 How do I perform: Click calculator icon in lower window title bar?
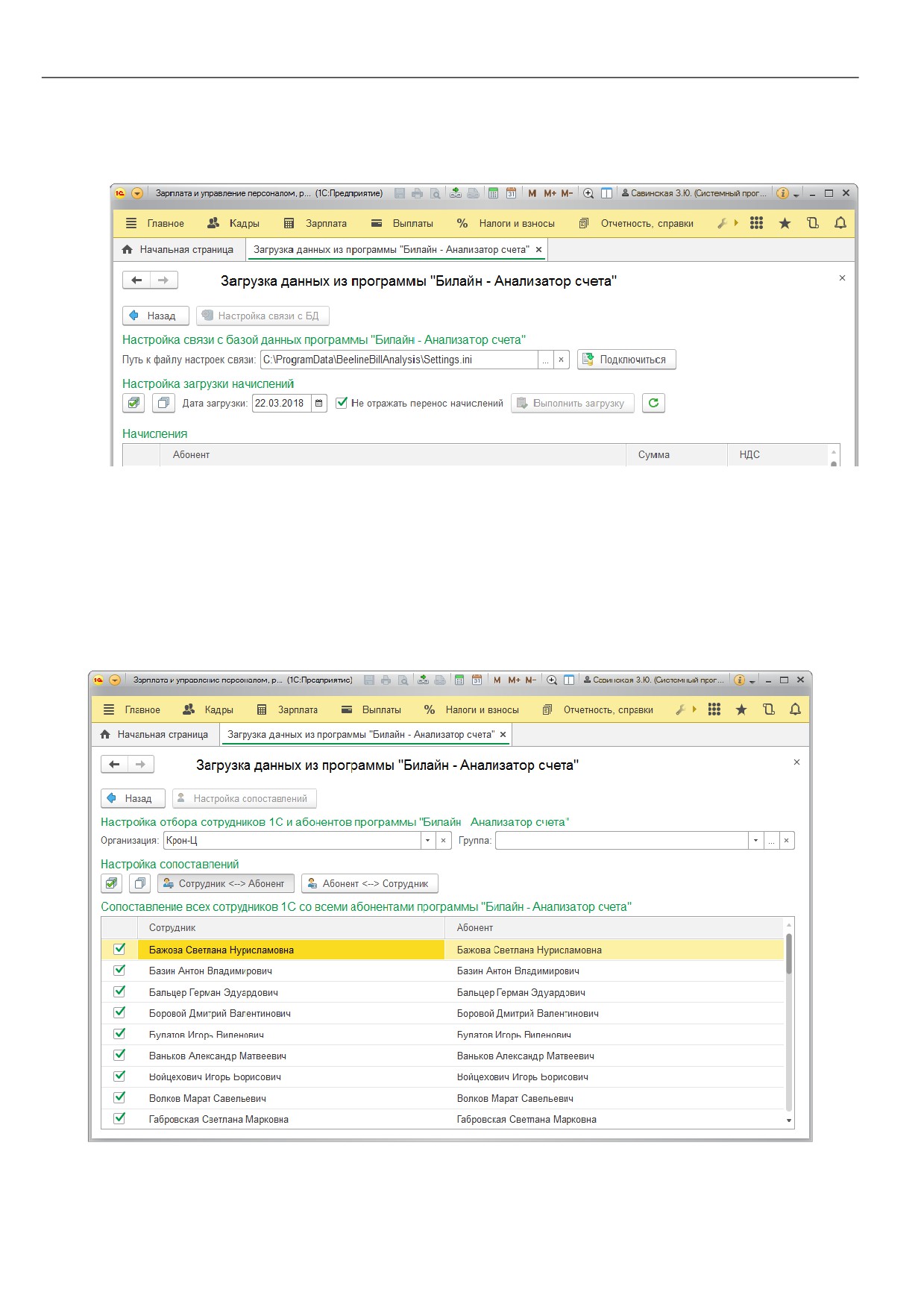tap(459, 680)
